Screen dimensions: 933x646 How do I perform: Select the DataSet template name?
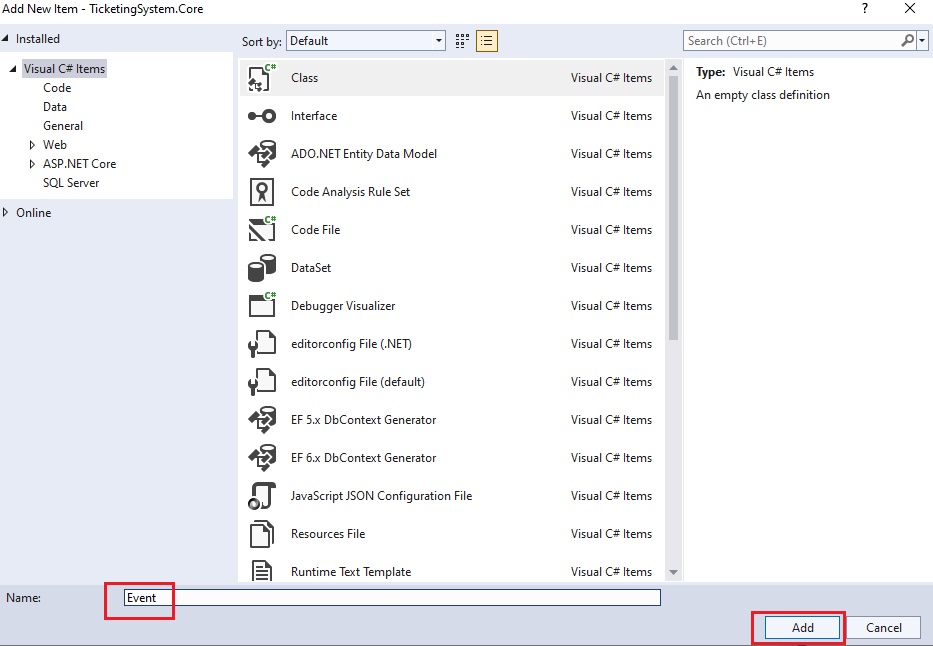pos(311,268)
